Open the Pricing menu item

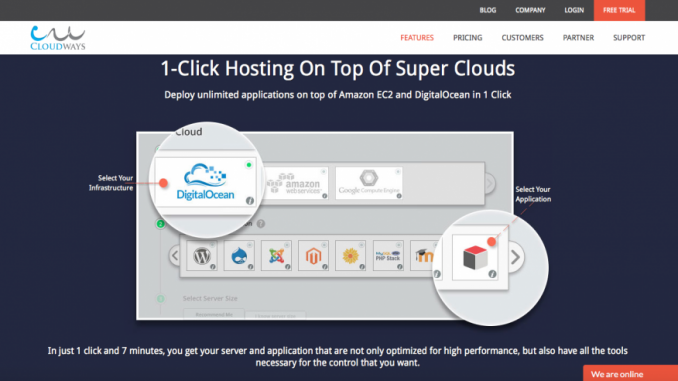[467, 38]
